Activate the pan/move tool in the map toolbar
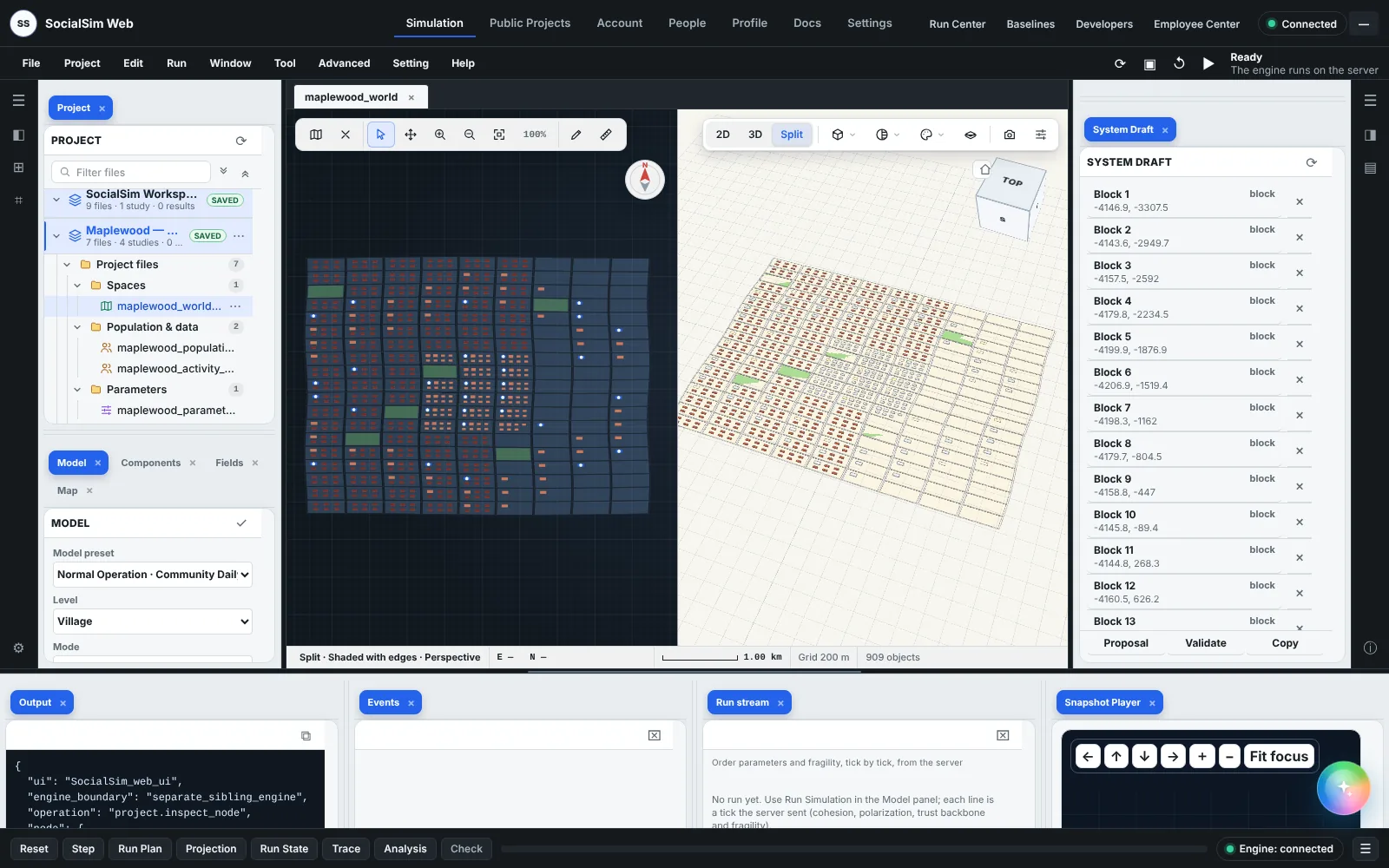The image size is (1389, 868). point(411,135)
